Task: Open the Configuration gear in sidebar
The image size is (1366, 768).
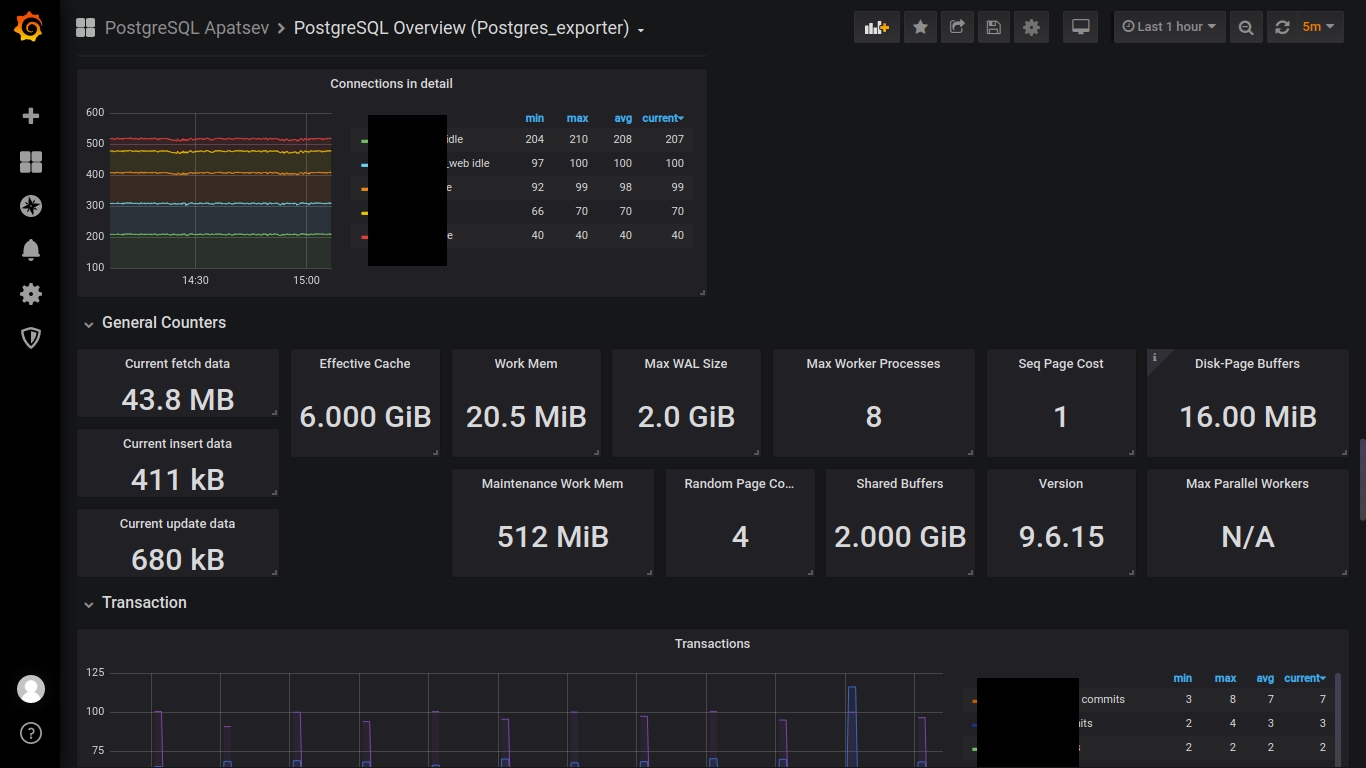Action: [x=31, y=294]
